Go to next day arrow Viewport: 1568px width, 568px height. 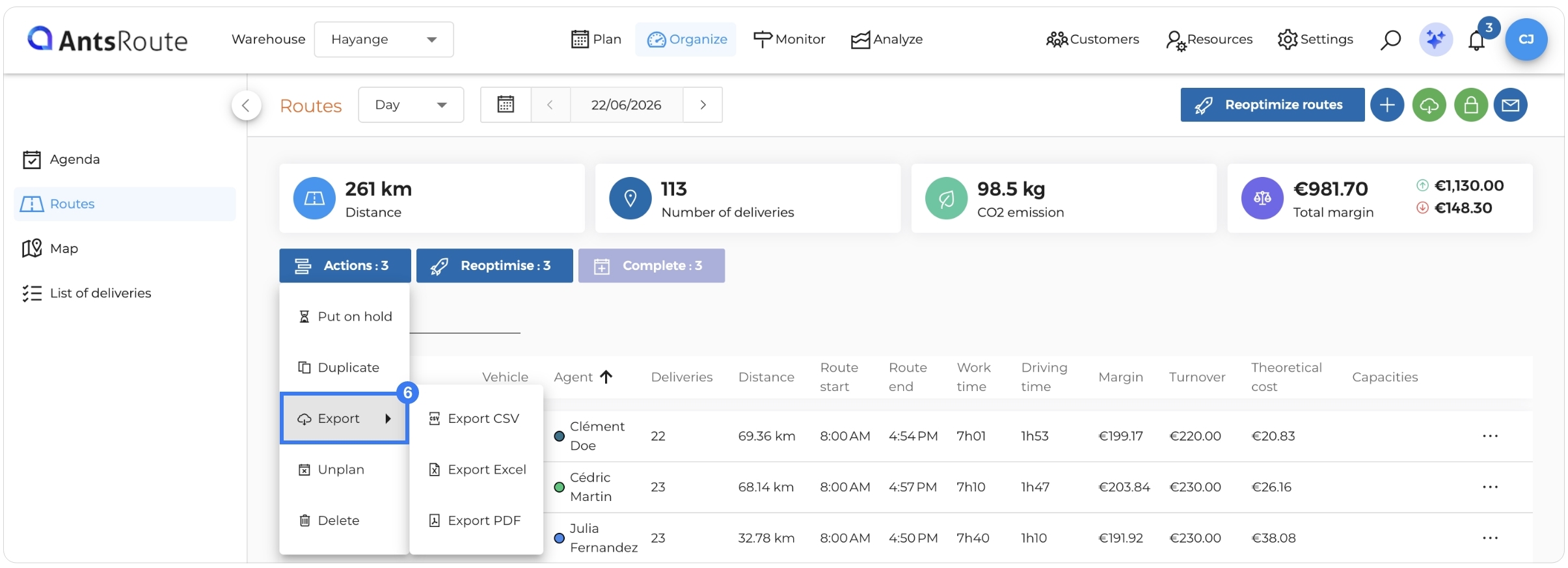(703, 105)
